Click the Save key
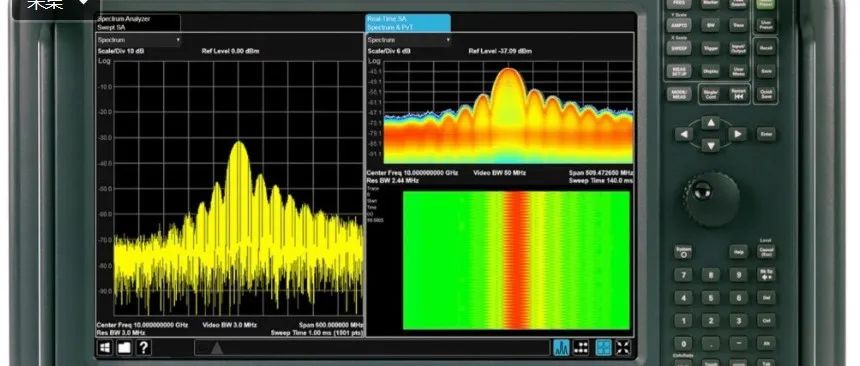 click(766, 71)
